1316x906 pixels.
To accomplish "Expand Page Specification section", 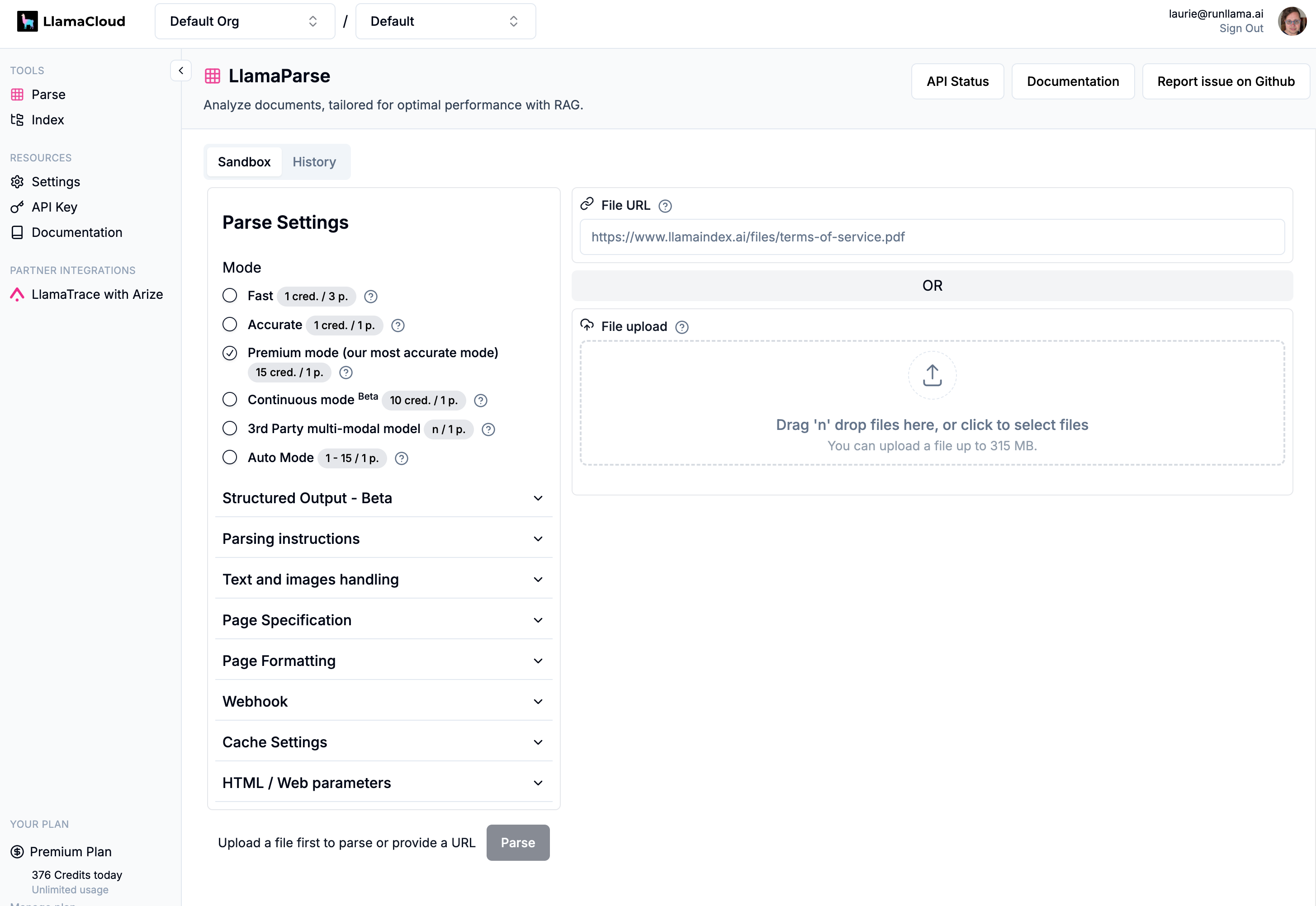I will tap(383, 620).
